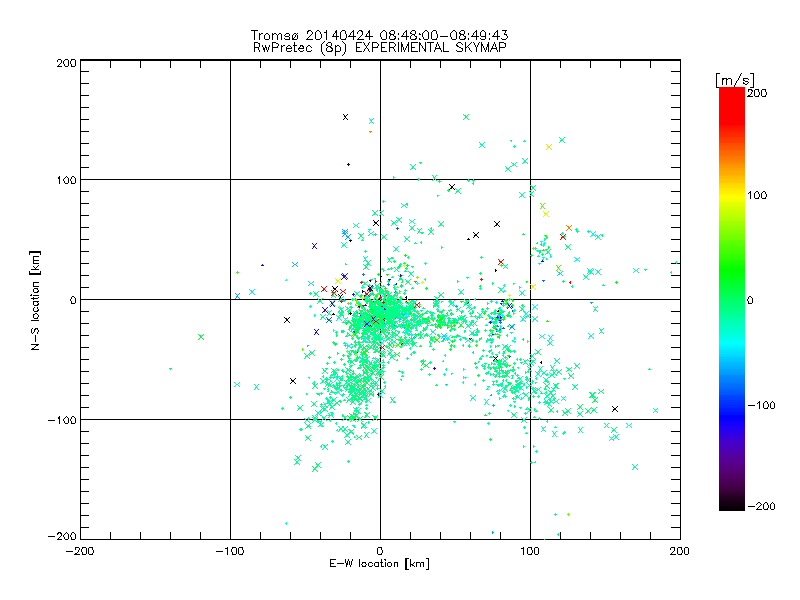
Task: Click the "N-S location [km]" axis label
Action: tap(35, 301)
